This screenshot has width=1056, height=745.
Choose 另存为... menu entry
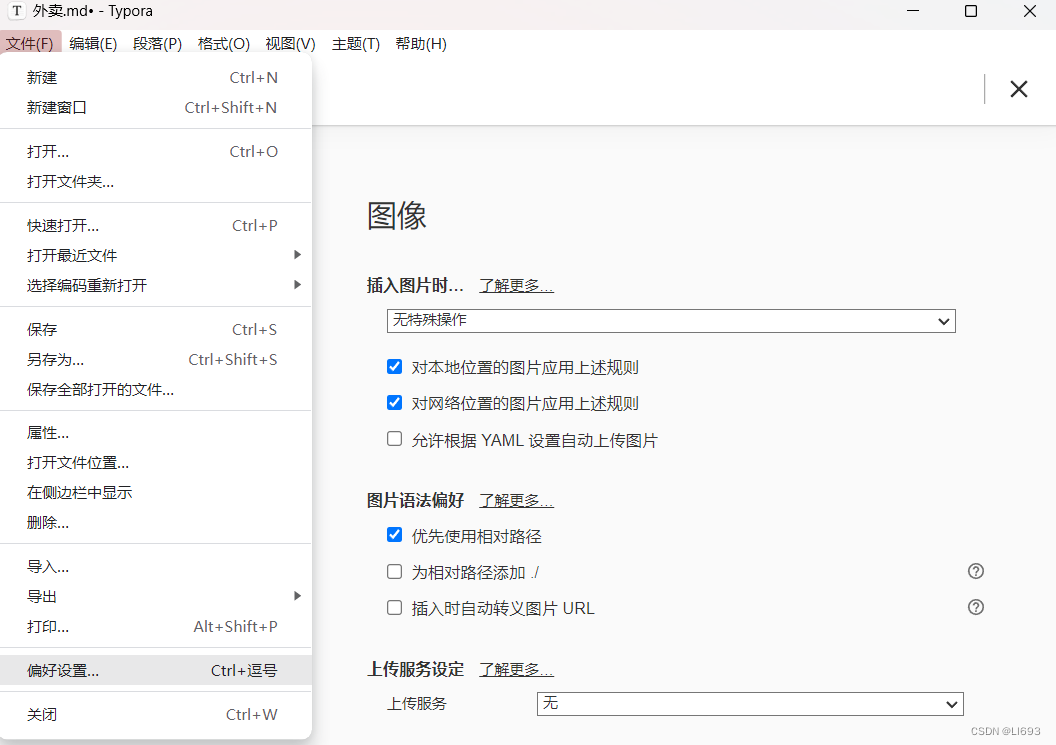[156, 359]
